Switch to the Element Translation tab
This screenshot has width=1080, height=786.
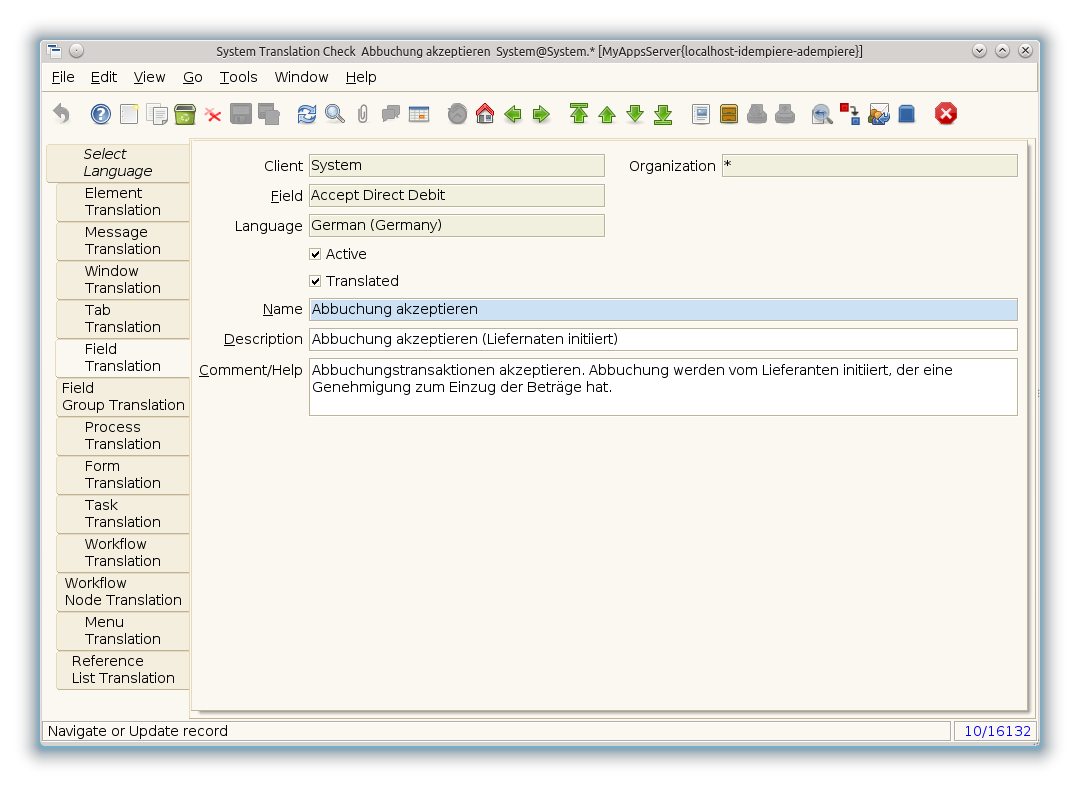(122, 202)
